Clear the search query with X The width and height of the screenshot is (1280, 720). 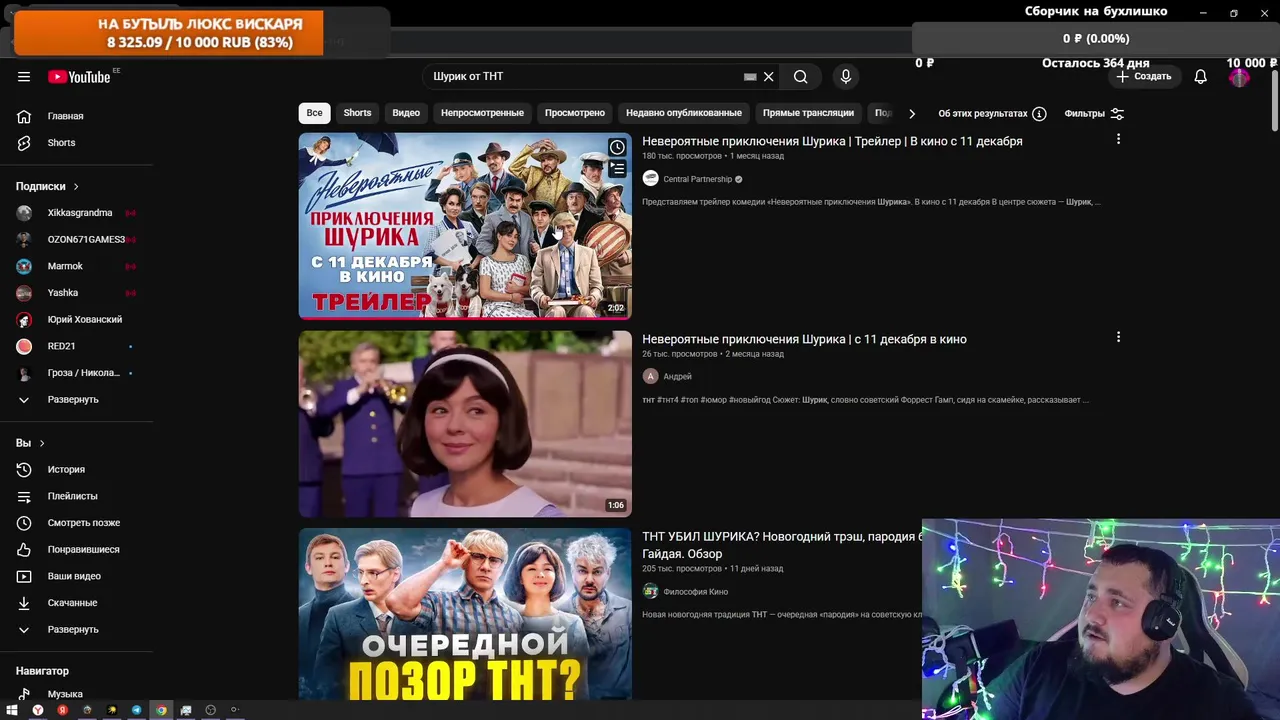[768, 77]
